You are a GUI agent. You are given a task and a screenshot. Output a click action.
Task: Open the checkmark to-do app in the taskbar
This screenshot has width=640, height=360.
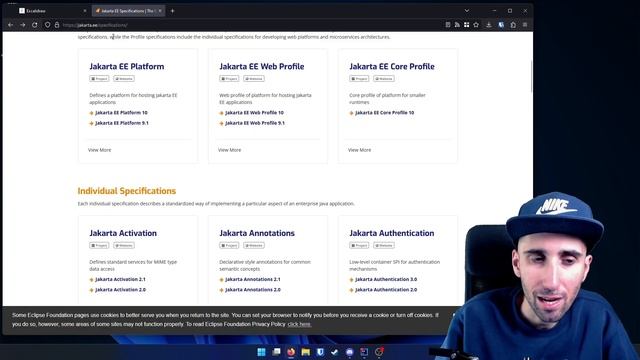pos(335,352)
